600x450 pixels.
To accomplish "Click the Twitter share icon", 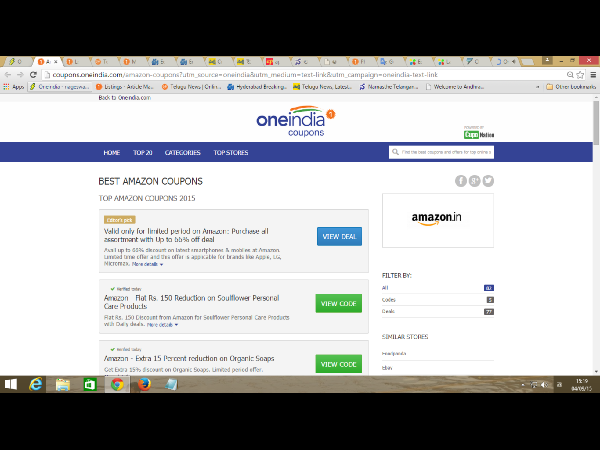I will click(489, 181).
